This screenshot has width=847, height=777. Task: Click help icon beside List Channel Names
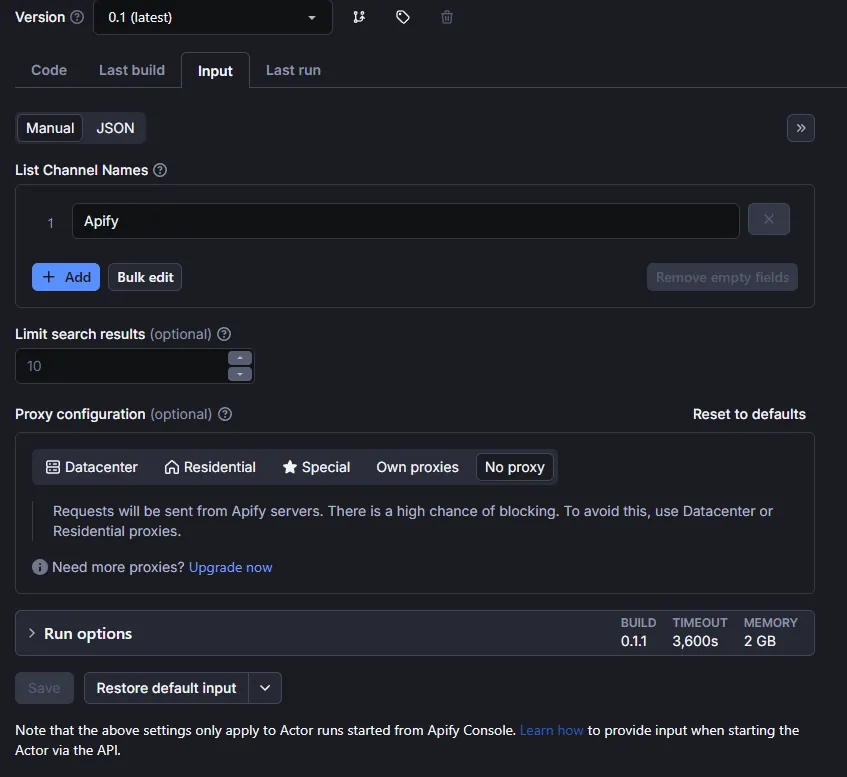(x=160, y=170)
